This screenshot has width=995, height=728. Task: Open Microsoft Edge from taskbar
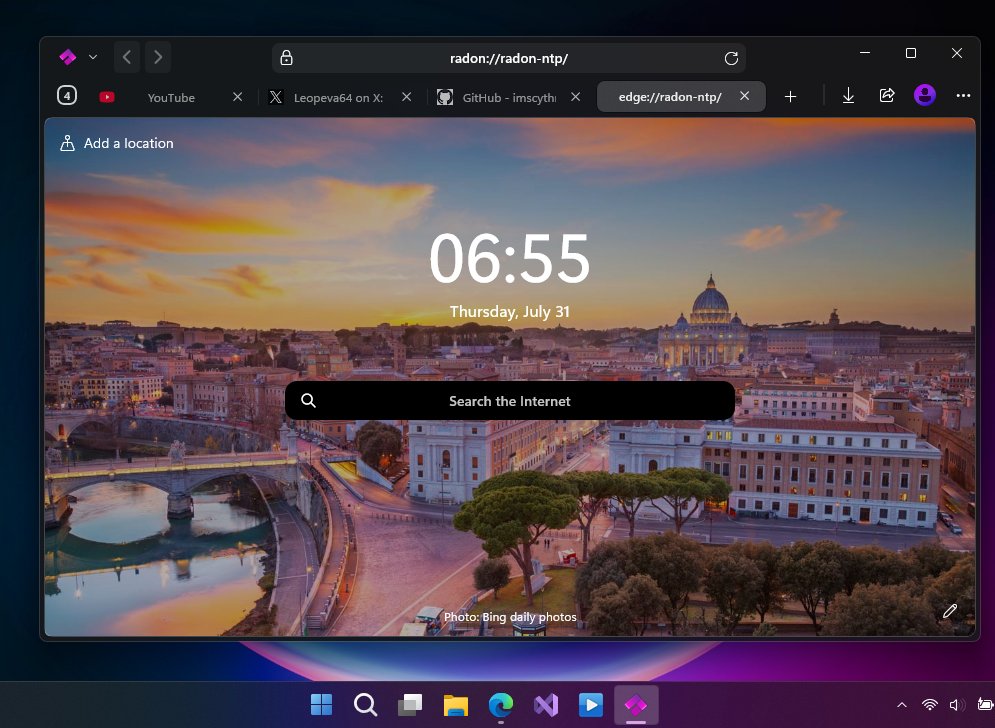point(501,705)
